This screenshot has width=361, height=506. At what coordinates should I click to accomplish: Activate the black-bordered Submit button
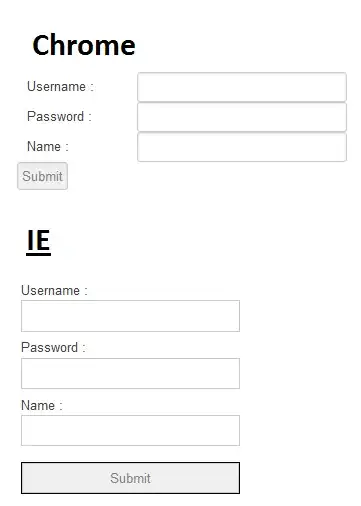(130, 478)
